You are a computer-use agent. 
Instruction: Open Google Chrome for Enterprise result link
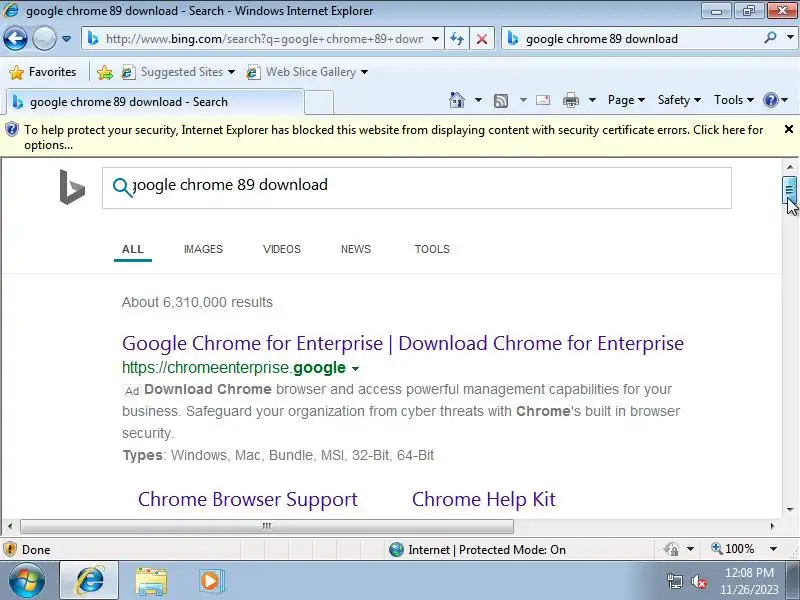tap(403, 343)
